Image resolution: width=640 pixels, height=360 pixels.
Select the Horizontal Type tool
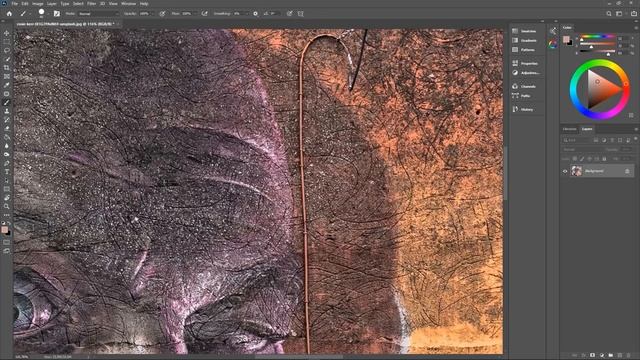tap(7, 172)
